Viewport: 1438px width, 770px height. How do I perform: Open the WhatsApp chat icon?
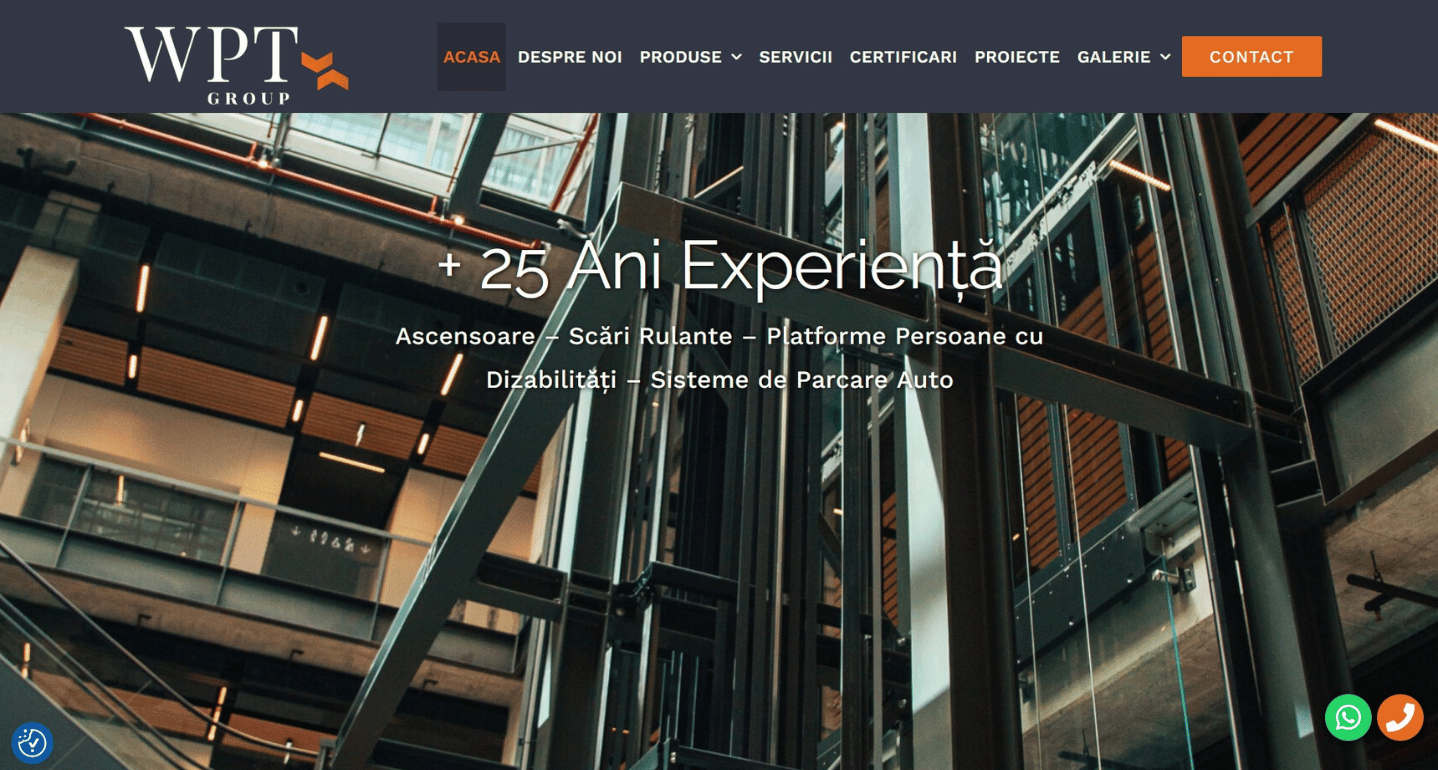tap(1348, 717)
